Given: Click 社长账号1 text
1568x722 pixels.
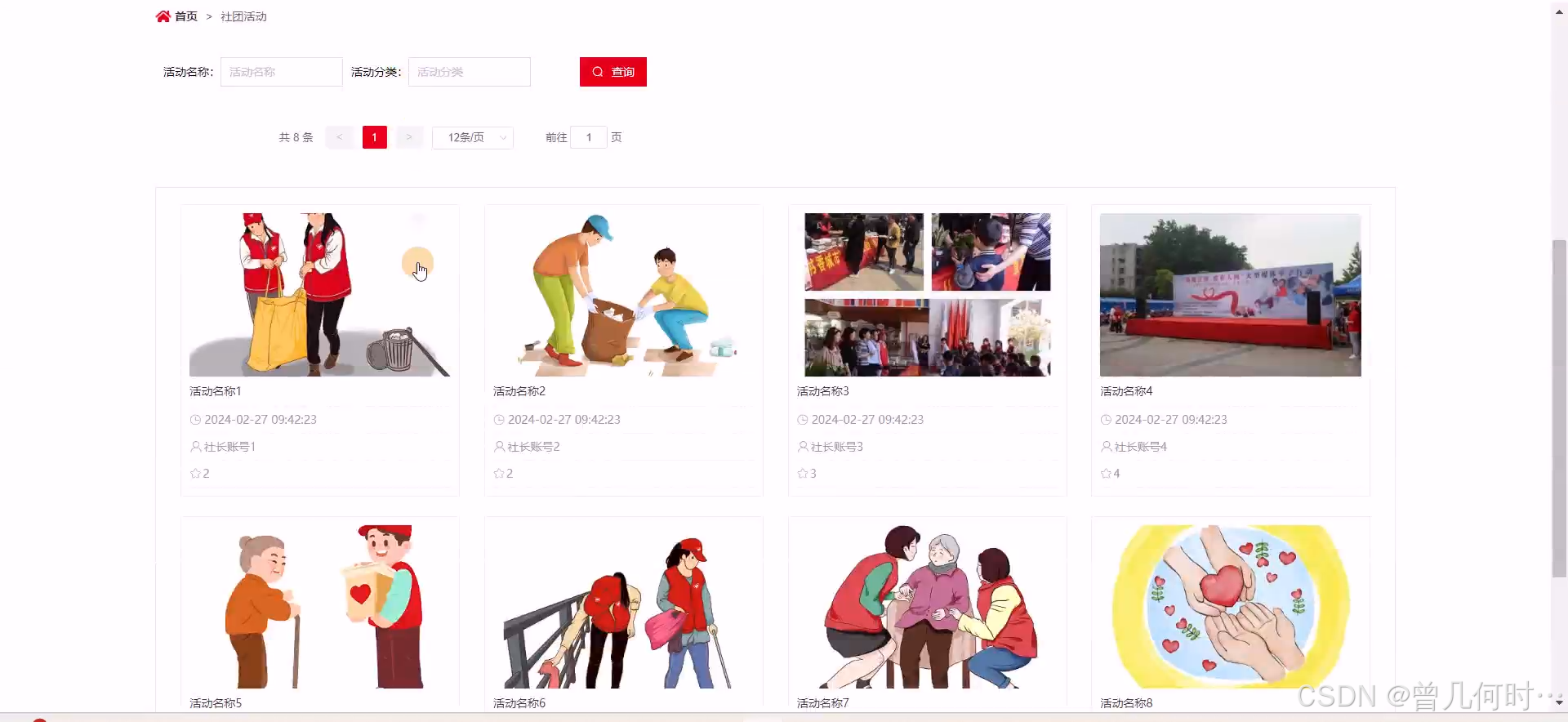Looking at the screenshot, I should [x=229, y=447].
